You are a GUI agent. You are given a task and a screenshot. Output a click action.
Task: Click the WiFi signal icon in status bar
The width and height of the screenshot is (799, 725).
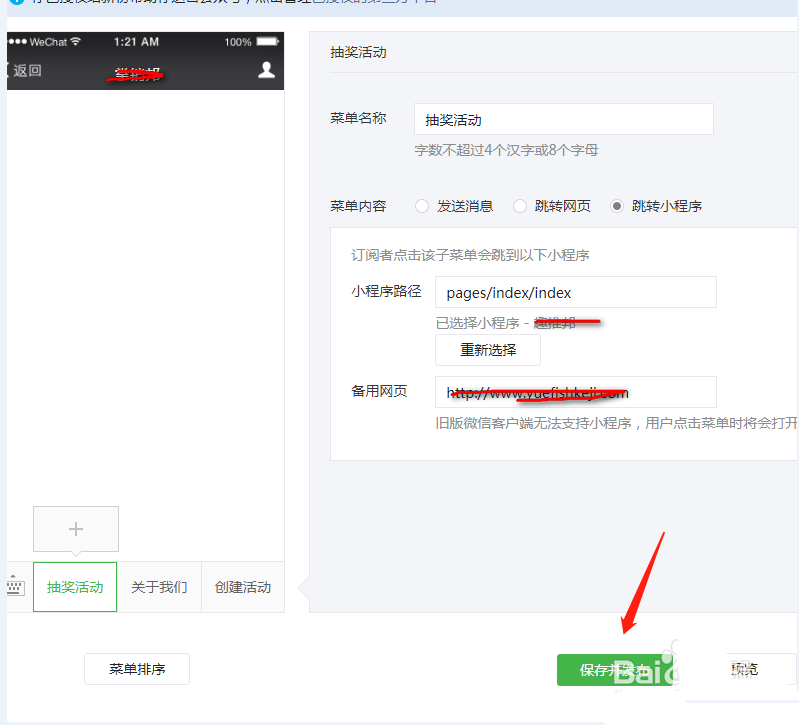coord(76,42)
